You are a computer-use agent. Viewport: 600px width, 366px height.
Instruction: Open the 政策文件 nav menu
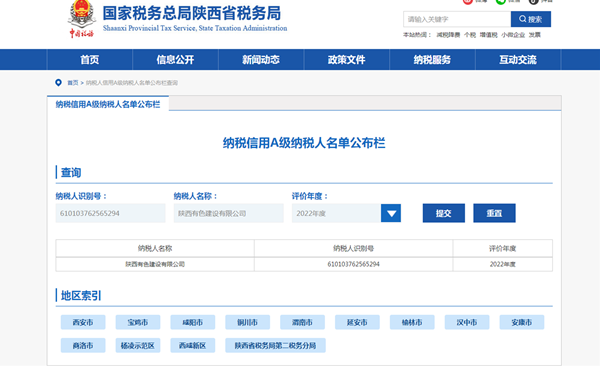[x=347, y=60]
